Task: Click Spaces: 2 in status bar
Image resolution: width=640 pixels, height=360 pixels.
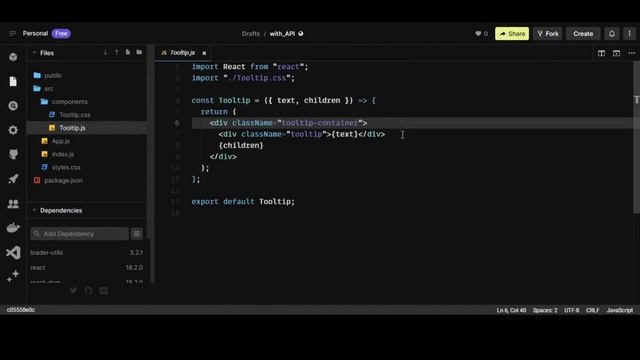Action: pos(545,310)
